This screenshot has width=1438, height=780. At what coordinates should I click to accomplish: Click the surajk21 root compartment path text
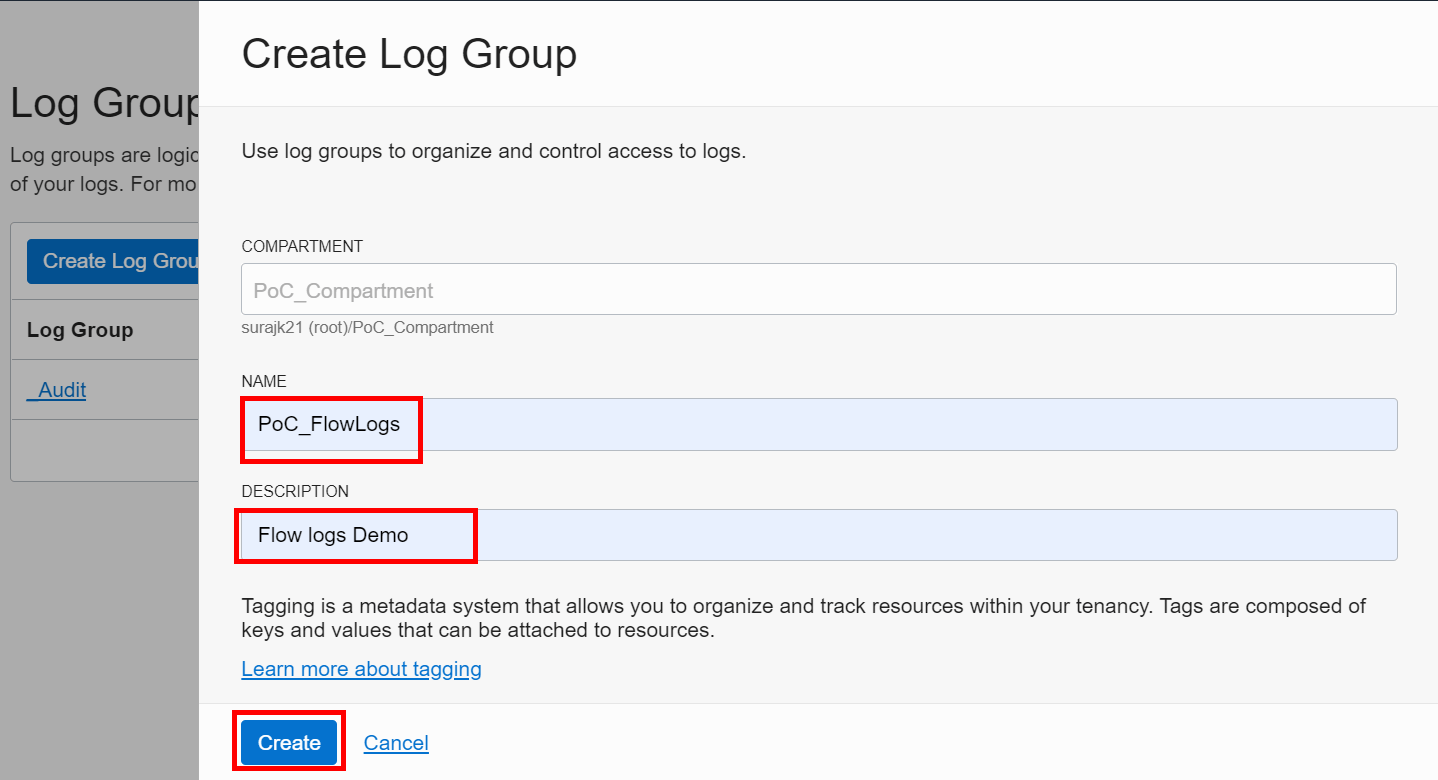367,327
